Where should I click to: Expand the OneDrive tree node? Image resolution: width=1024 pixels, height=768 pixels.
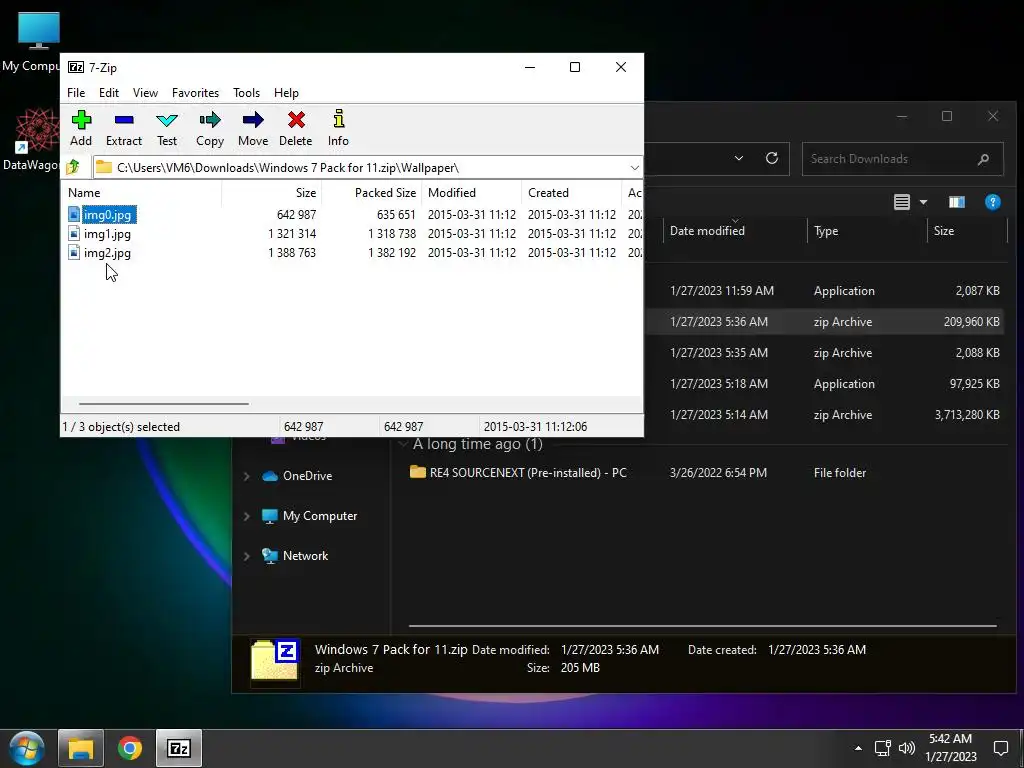pyautogui.click(x=247, y=476)
